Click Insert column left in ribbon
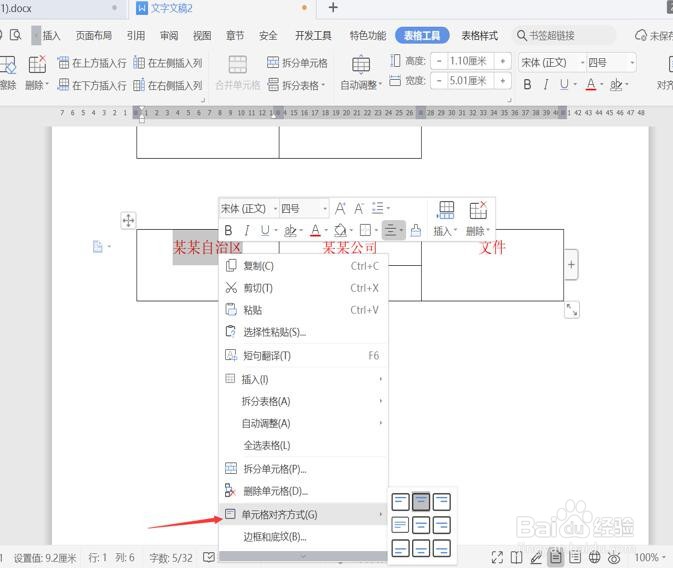This screenshot has height=572, width=673. [x=167, y=63]
